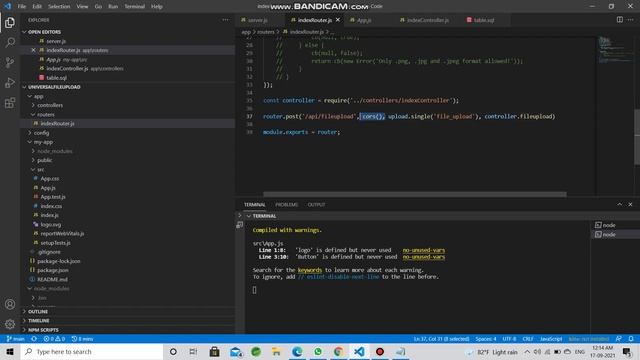
Task: Collapse the src folder
Action: 40,169
